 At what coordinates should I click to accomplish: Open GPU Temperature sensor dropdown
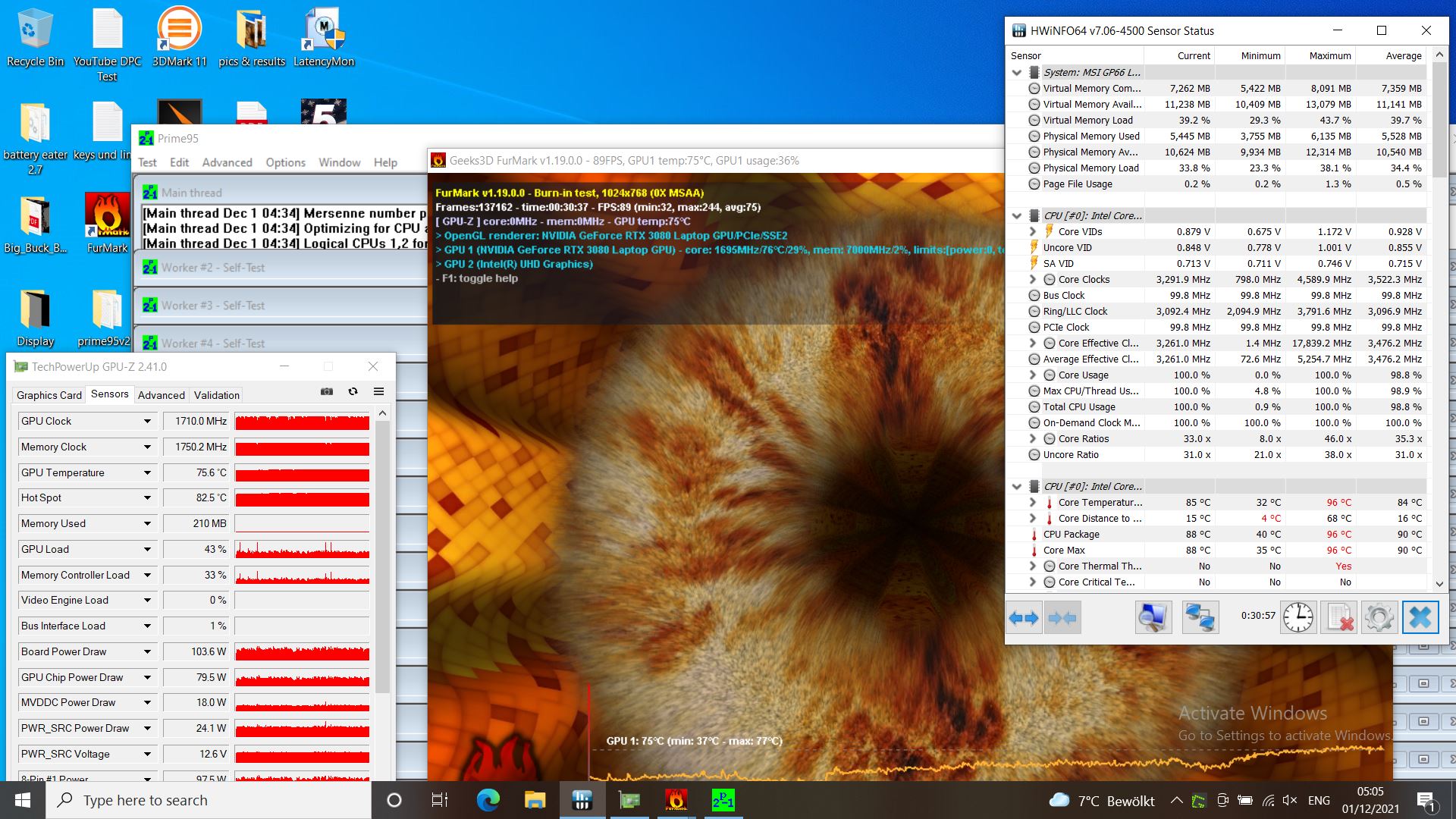147,473
